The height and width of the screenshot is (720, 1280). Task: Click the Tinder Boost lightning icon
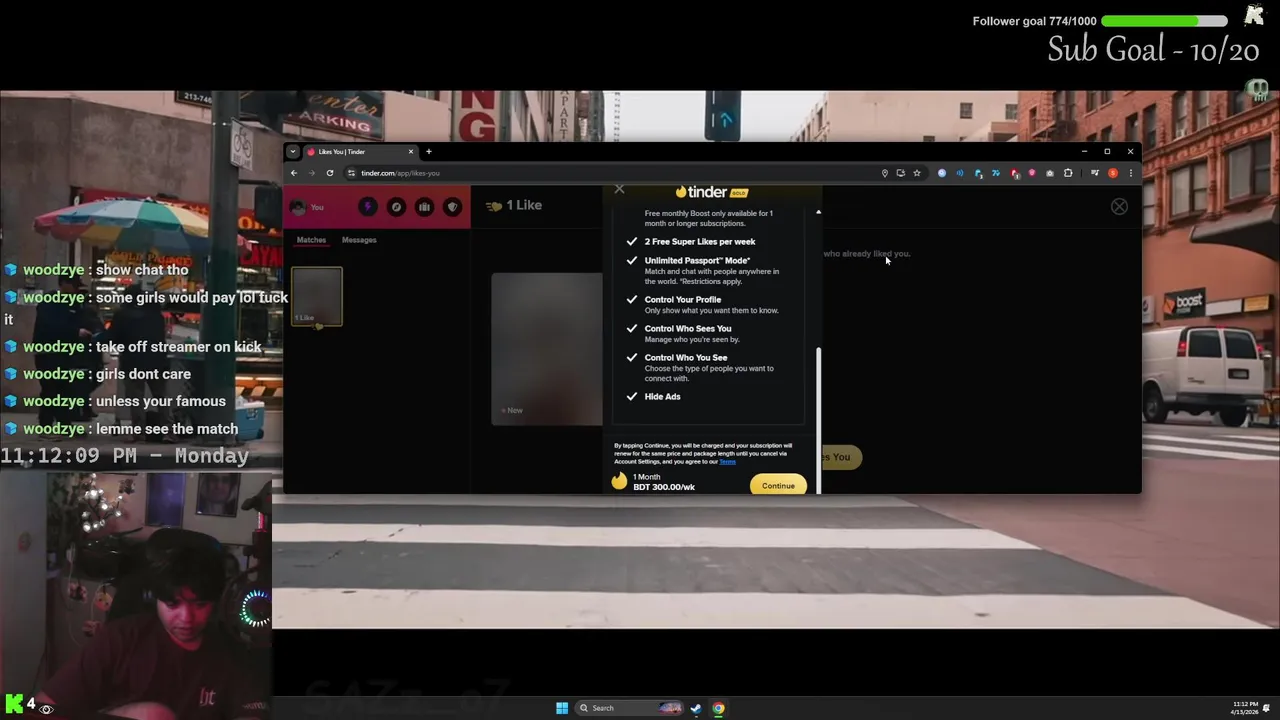pyautogui.click(x=367, y=207)
